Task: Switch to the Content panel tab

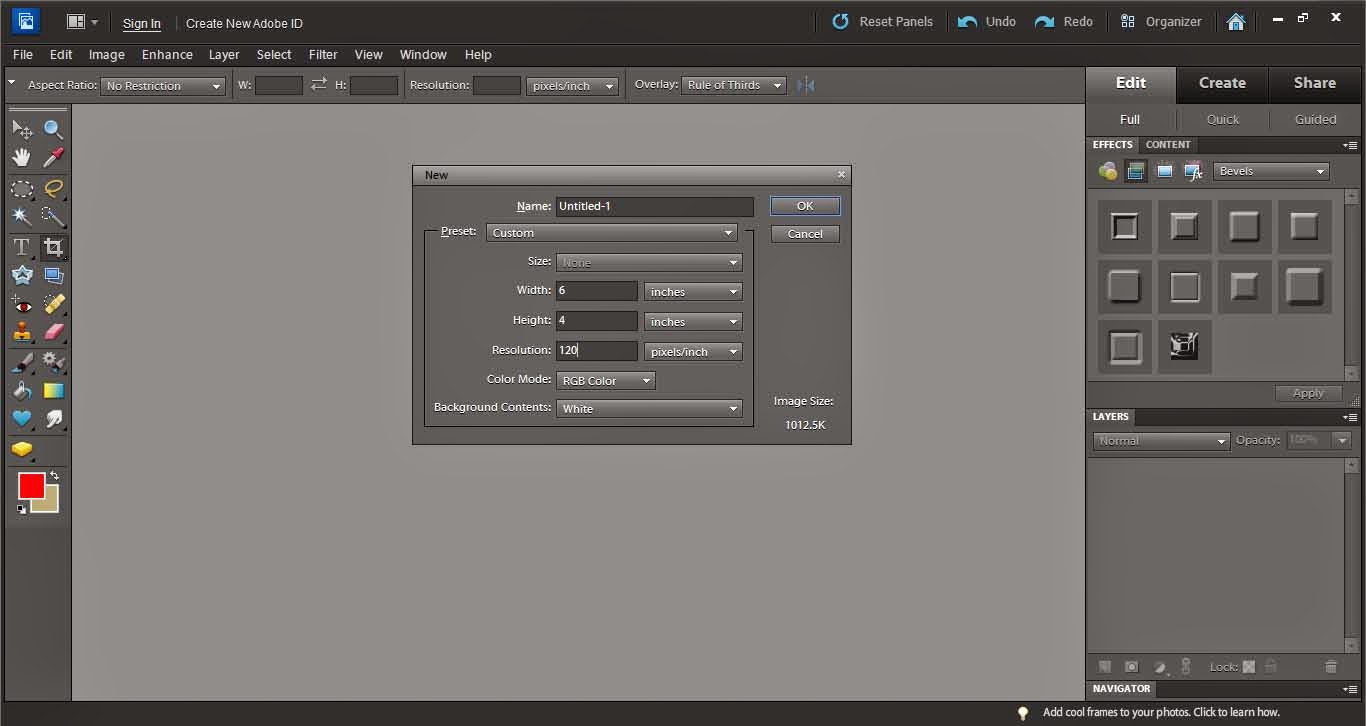Action: [x=1168, y=145]
